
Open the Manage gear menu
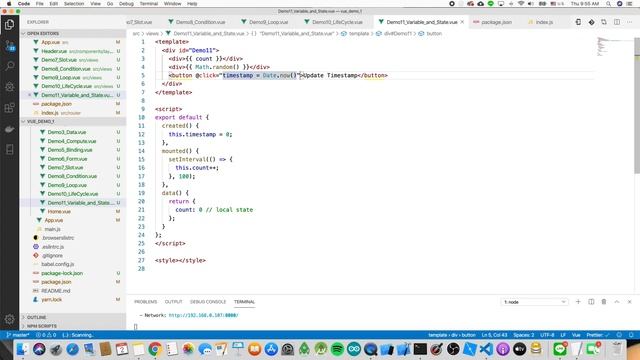(x=9, y=319)
